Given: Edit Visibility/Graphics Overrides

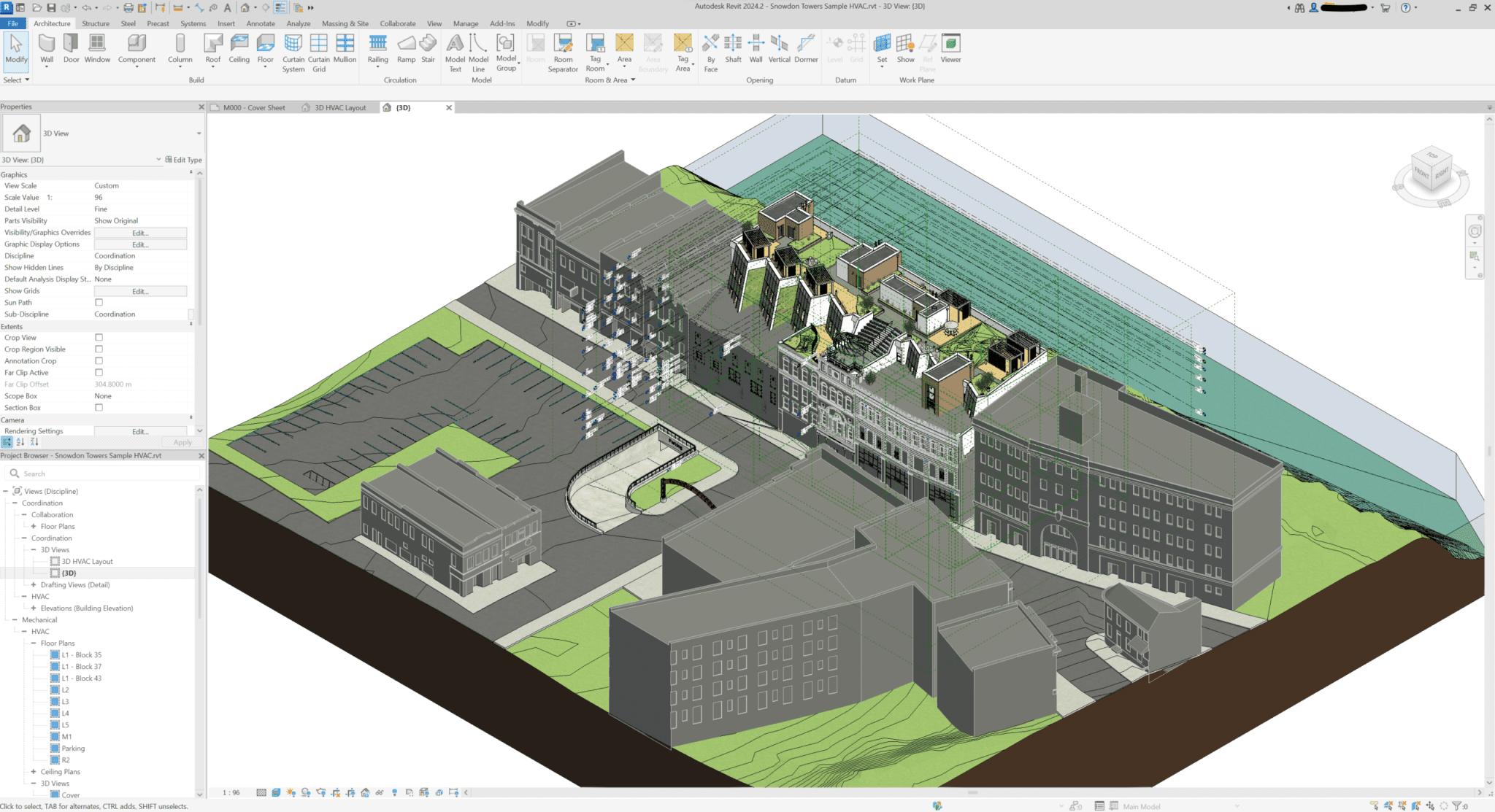Looking at the screenshot, I should [140, 232].
